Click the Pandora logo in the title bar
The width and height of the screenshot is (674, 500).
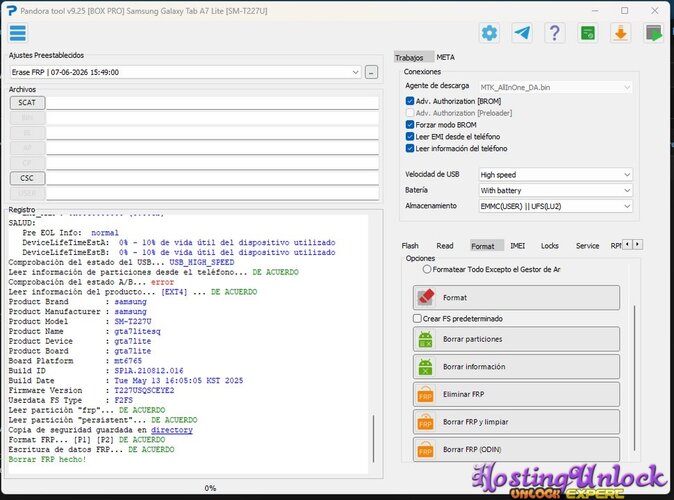(x=12, y=11)
